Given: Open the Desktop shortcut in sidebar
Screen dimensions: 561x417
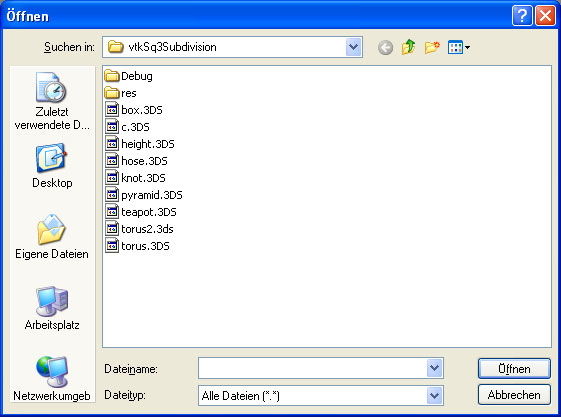Looking at the screenshot, I should pyautogui.click(x=52, y=166).
